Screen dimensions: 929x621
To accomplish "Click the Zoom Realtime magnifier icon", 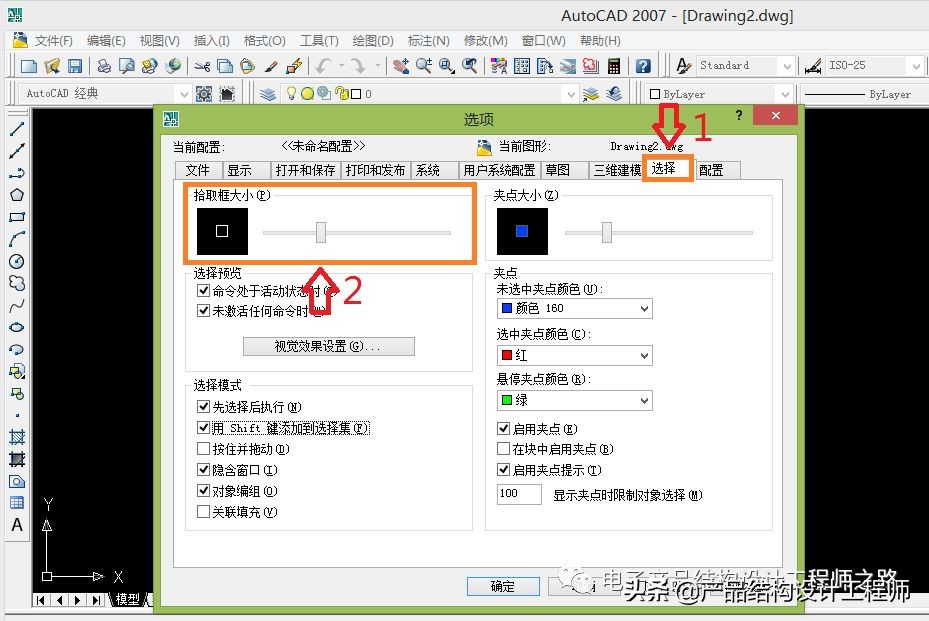I will pyautogui.click(x=424, y=66).
